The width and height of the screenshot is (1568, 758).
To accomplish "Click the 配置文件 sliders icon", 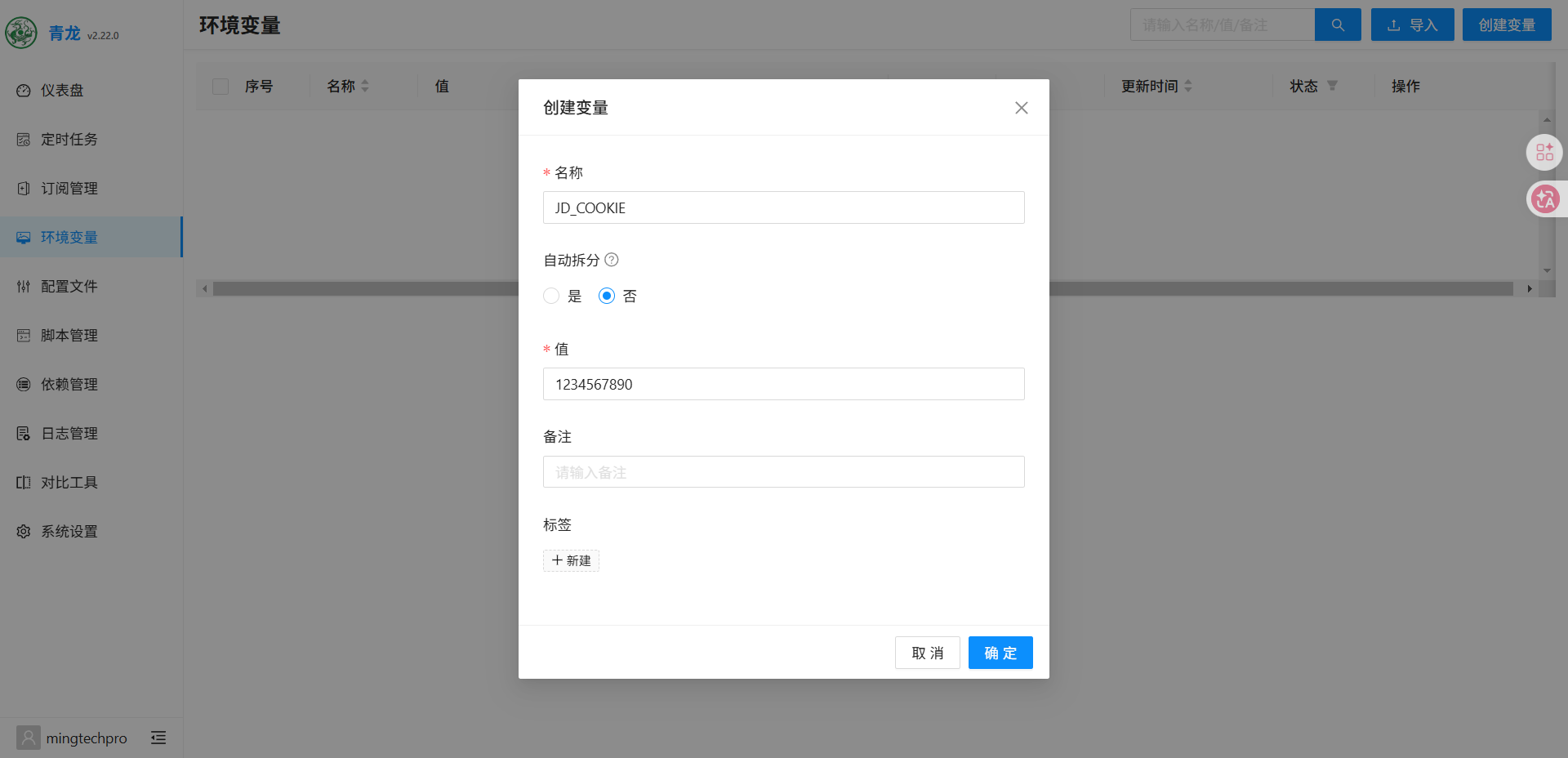I will click(24, 286).
